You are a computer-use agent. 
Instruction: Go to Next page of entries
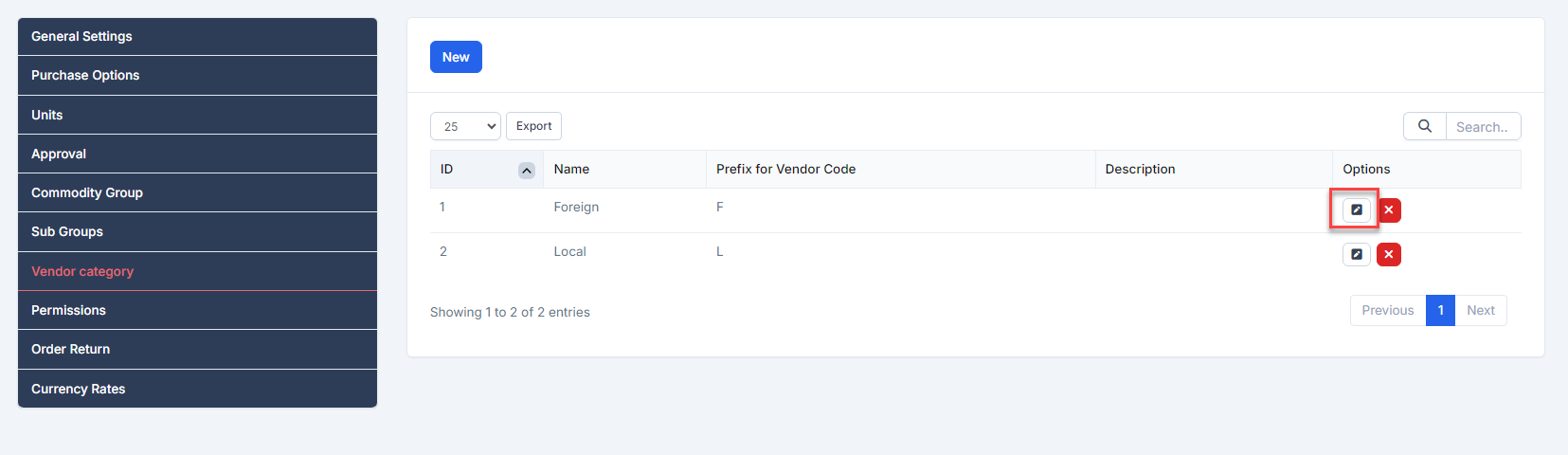pyautogui.click(x=1480, y=310)
